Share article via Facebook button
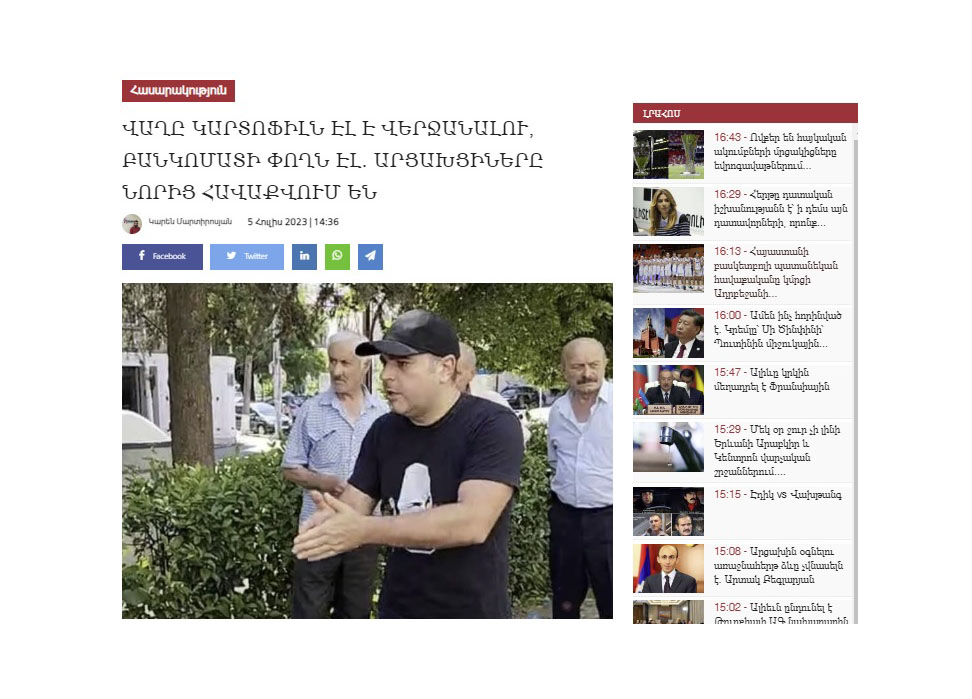 (162, 257)
